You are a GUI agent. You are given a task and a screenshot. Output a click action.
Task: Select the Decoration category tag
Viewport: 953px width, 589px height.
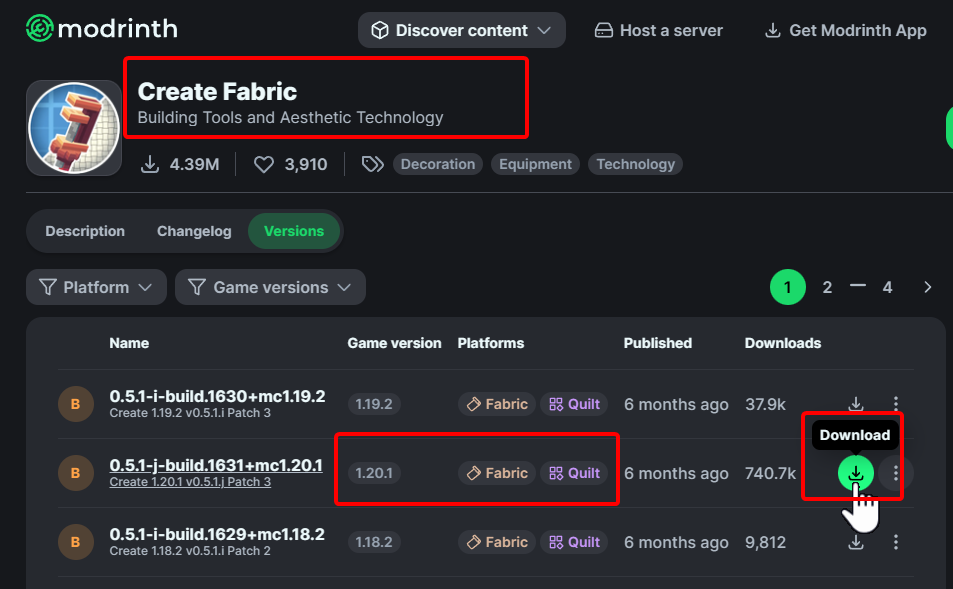point(438,164)
